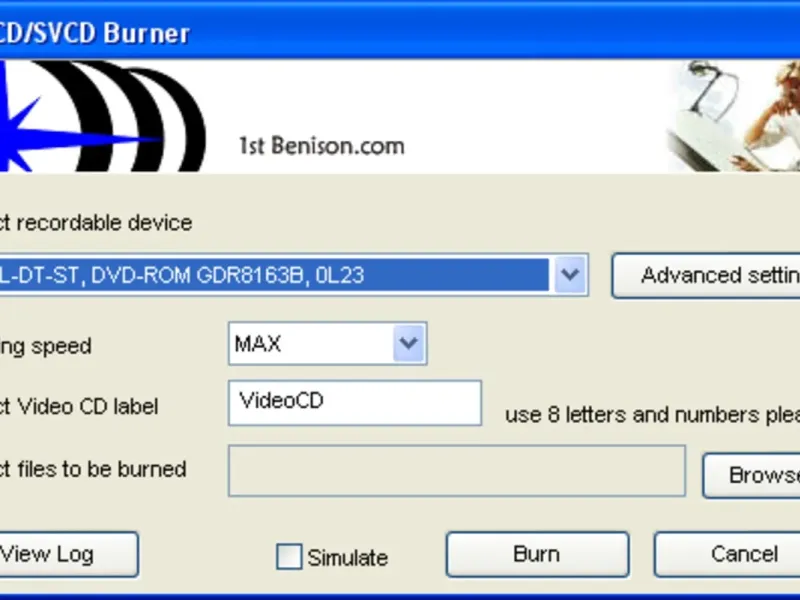This screenshot has height=600, width=800.
Task: Click Browse to choose files
Action: point(751,476)
